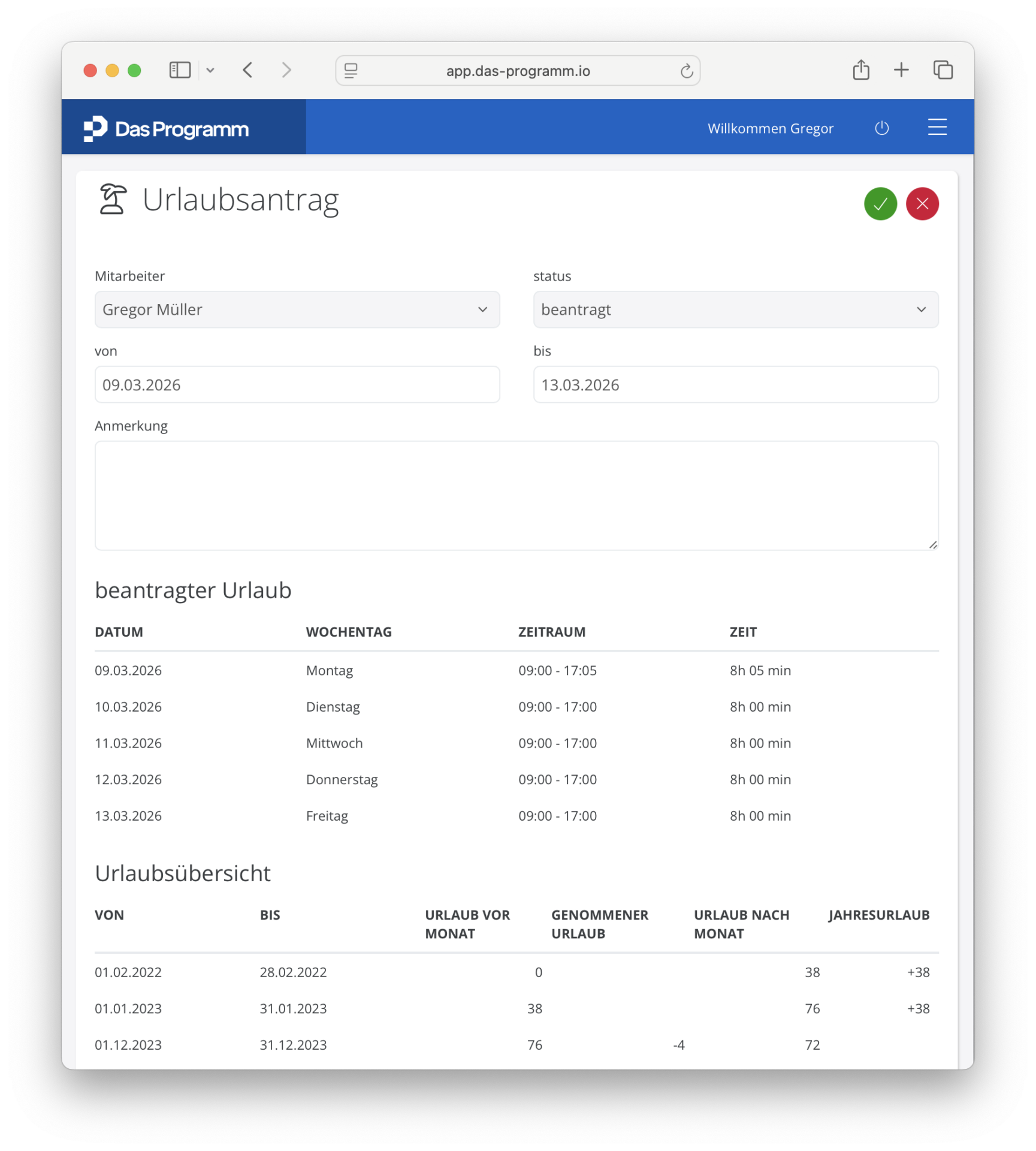Click into the Anmerkung text area
The height and width of the screenshot is (1151, 1036).
tap(516, 495)
